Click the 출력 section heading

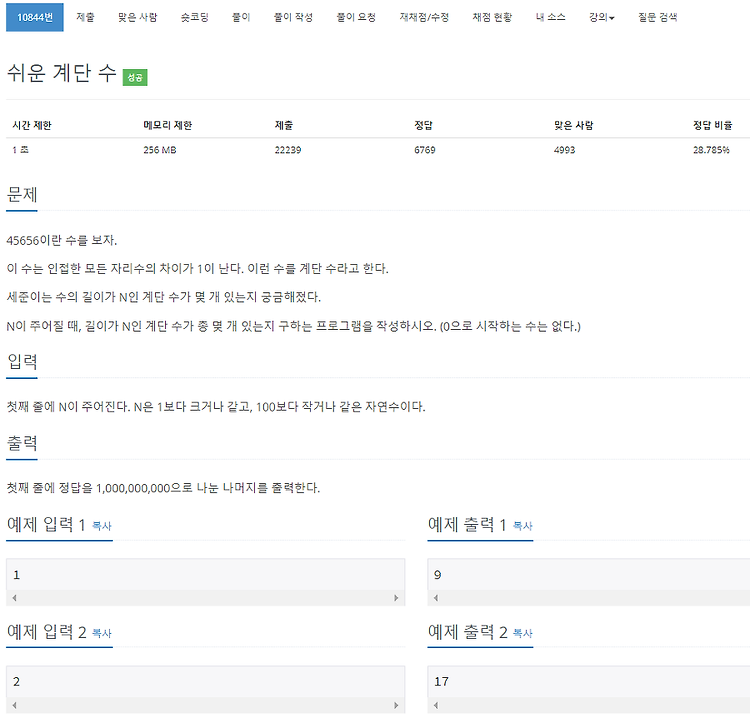22,443
